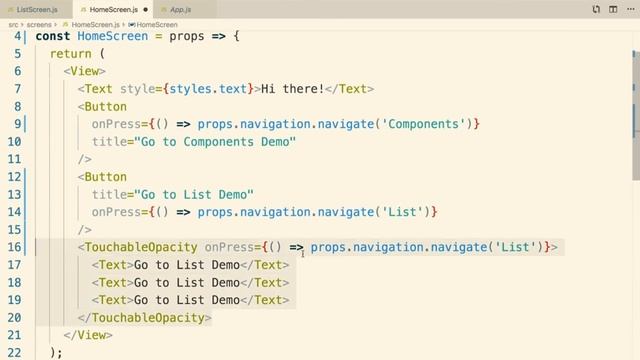Viewport: 640px width, 360px height.
Task: Click the second Button tag on line 12
Action: 102,177
